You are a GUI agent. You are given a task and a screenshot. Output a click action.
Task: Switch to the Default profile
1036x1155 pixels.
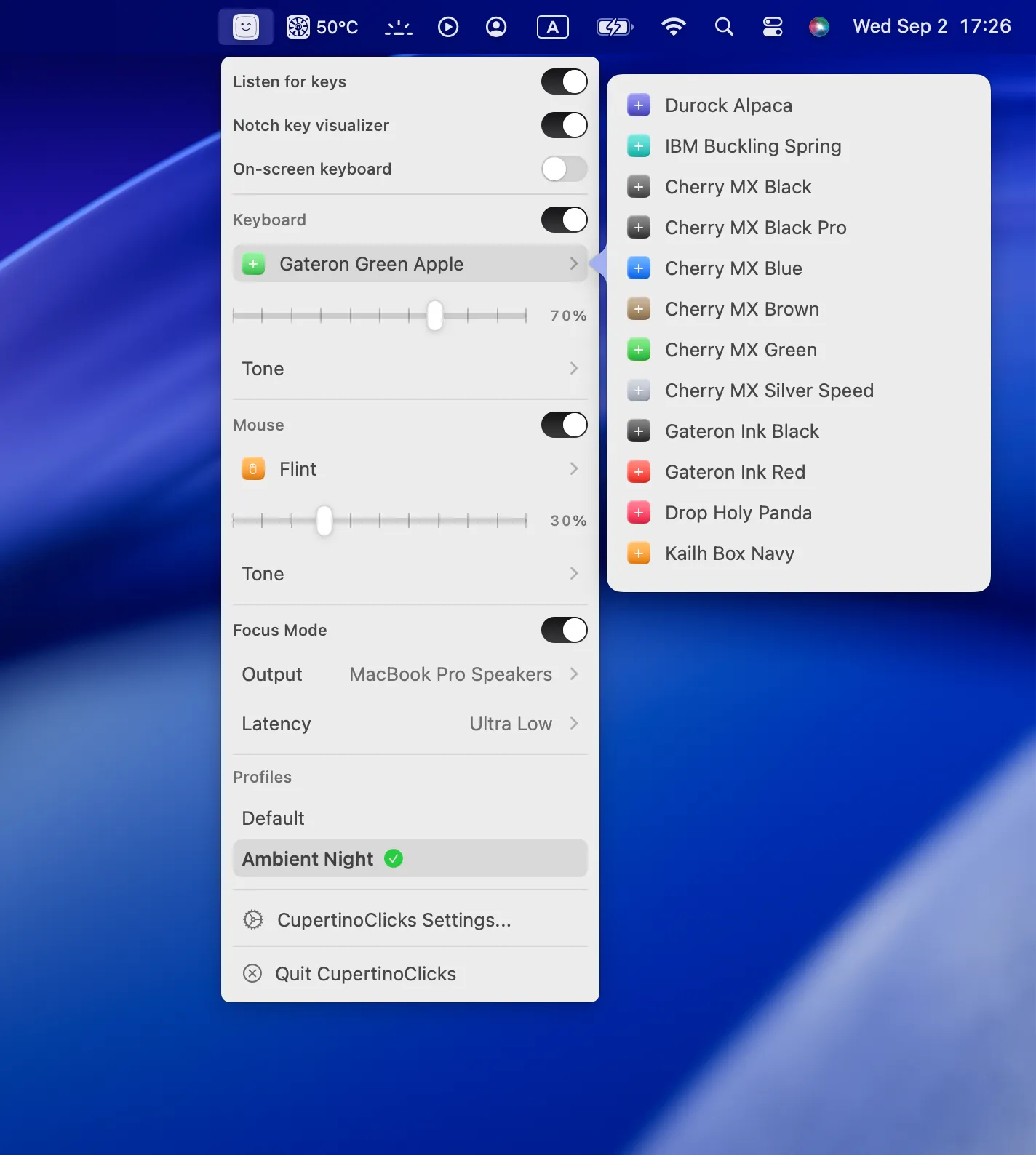click(410, 818)
